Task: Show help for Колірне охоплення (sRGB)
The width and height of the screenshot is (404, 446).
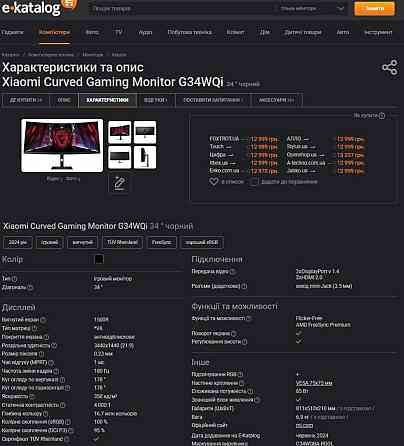Action: tap(68, 422)
